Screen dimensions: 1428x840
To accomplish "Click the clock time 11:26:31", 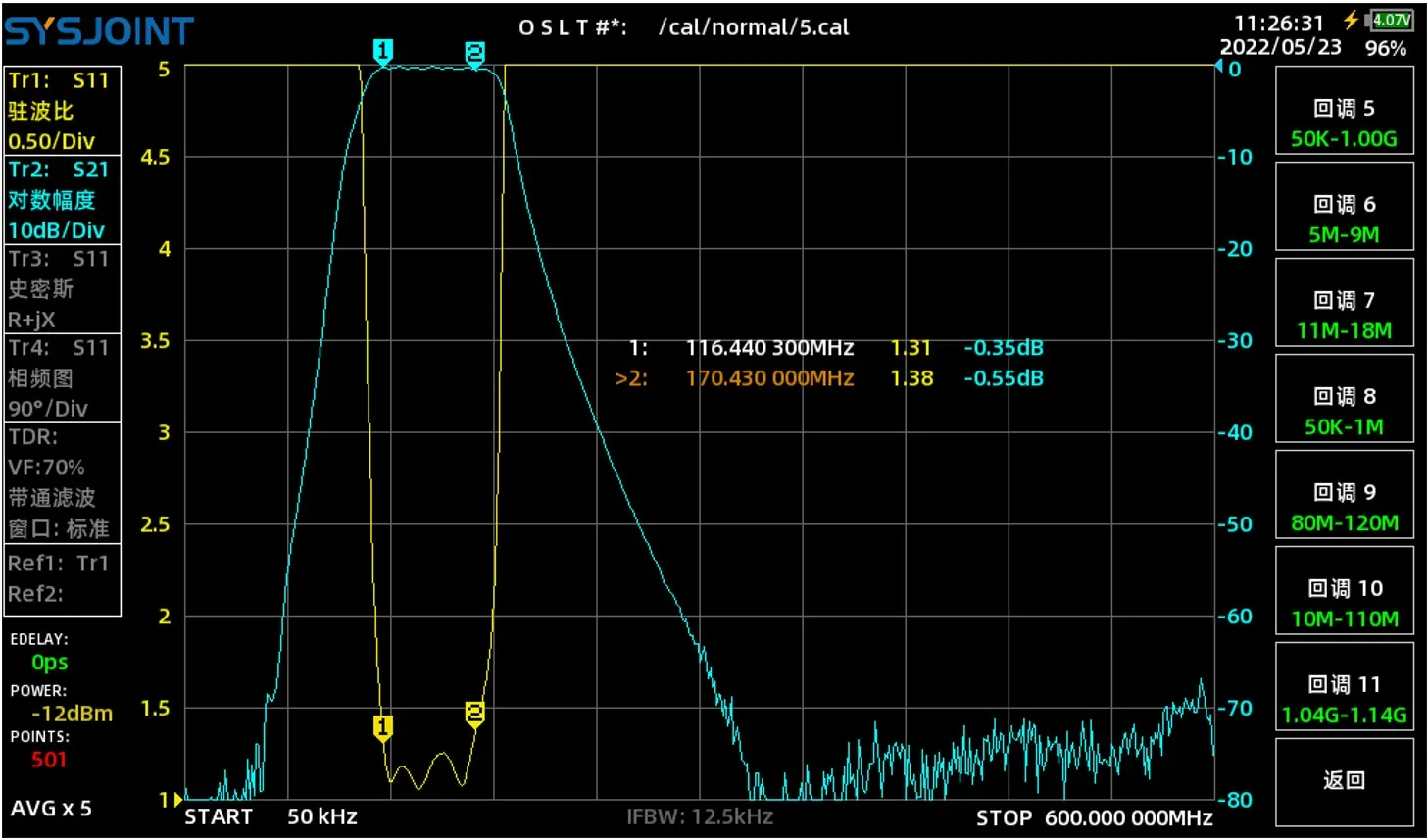I will [1279, 23].
